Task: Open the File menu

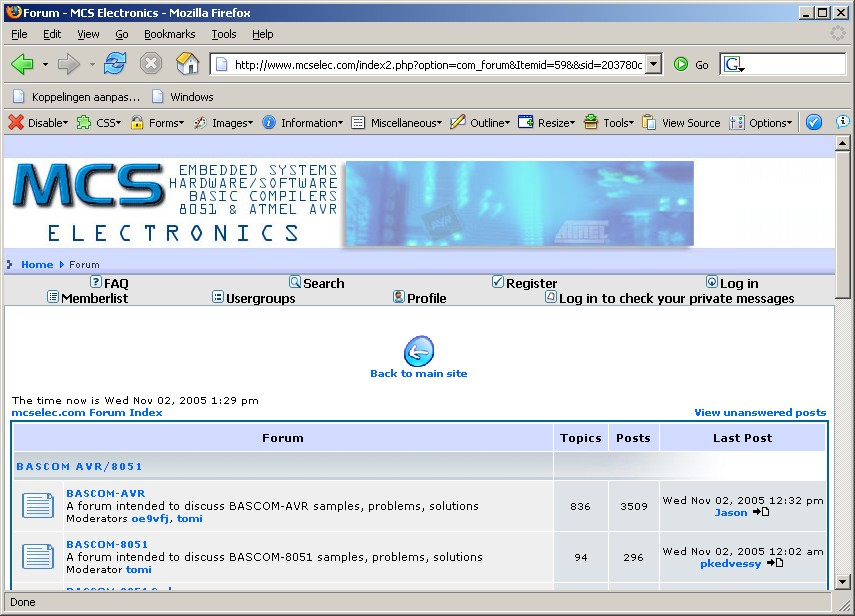Action: click(x=19, y=34)
